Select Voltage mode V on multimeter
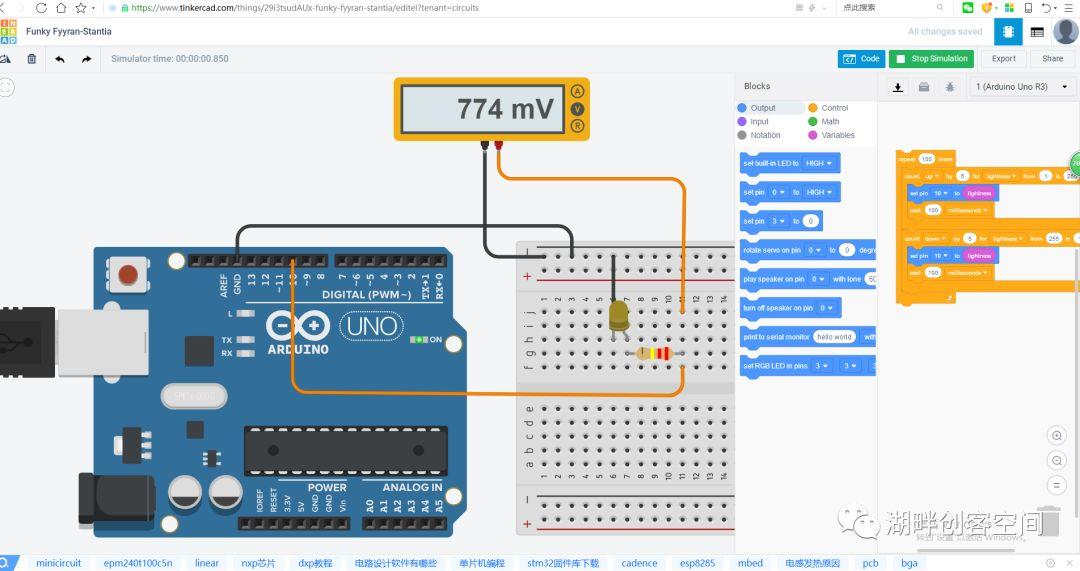The image size is (1080, 571). coord(577,109)
